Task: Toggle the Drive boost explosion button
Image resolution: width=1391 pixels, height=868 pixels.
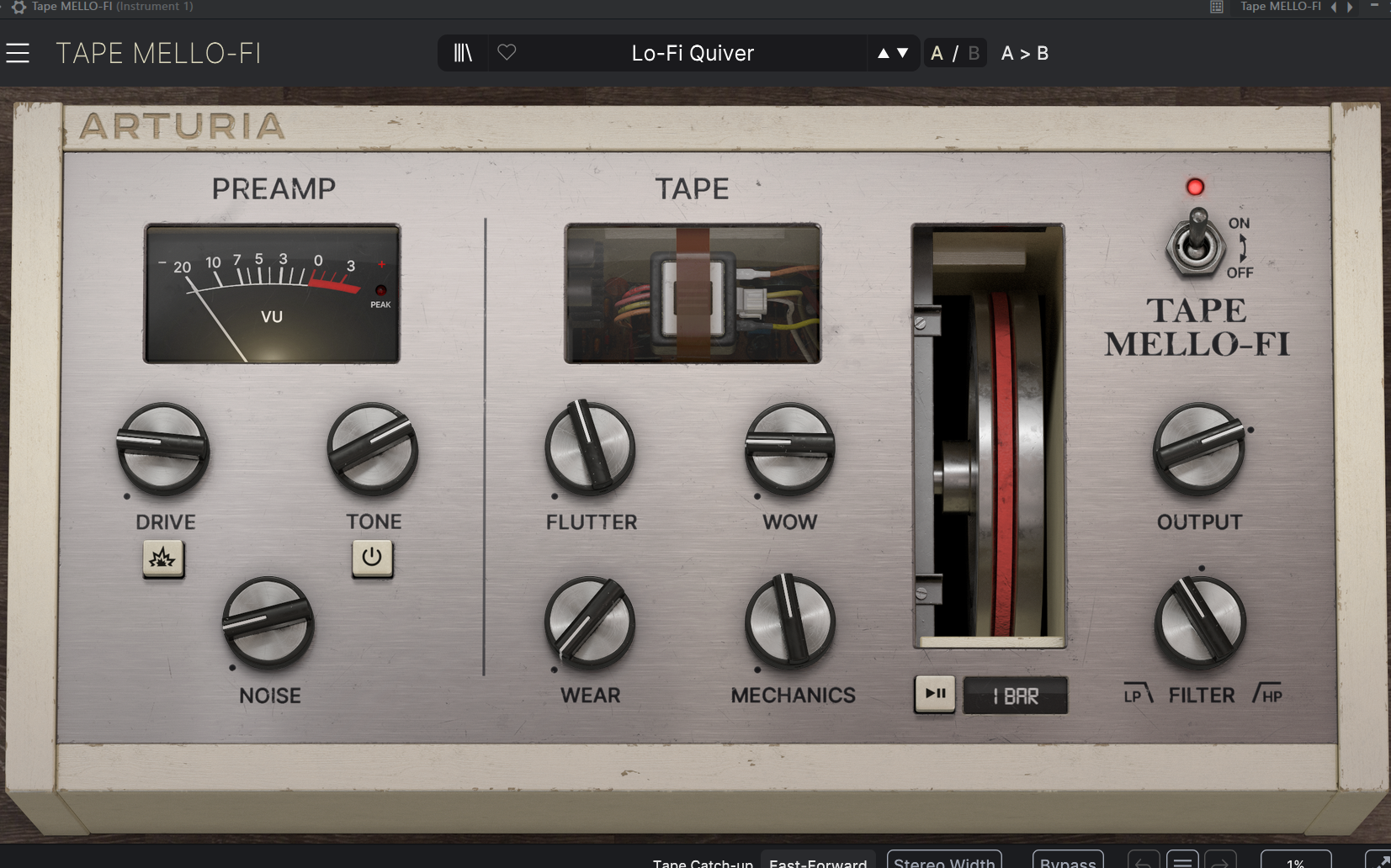Action: 163,558
